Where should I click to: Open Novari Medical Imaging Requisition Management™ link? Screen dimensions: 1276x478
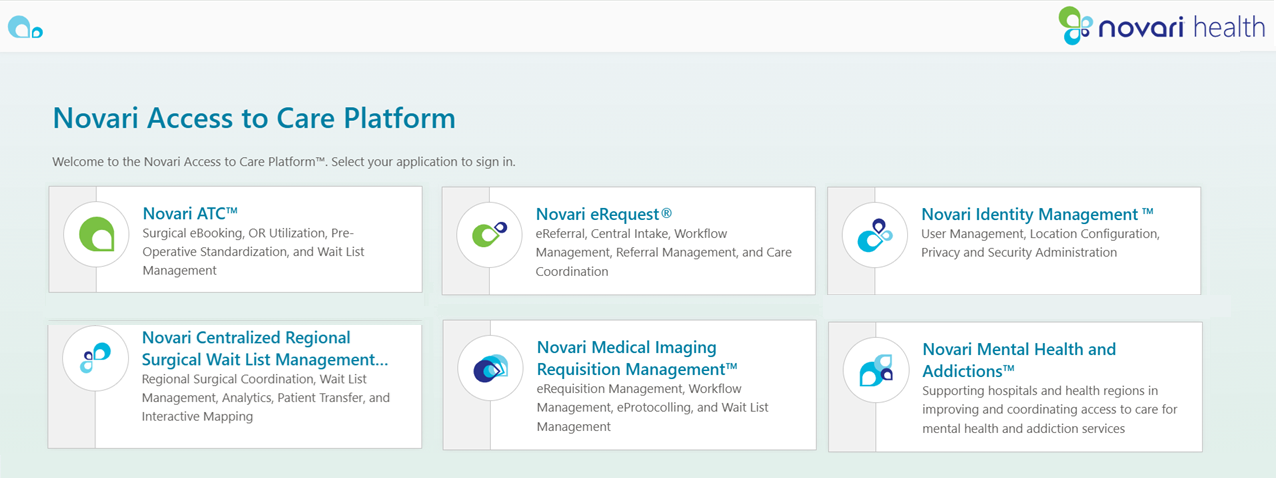[637, 358]
